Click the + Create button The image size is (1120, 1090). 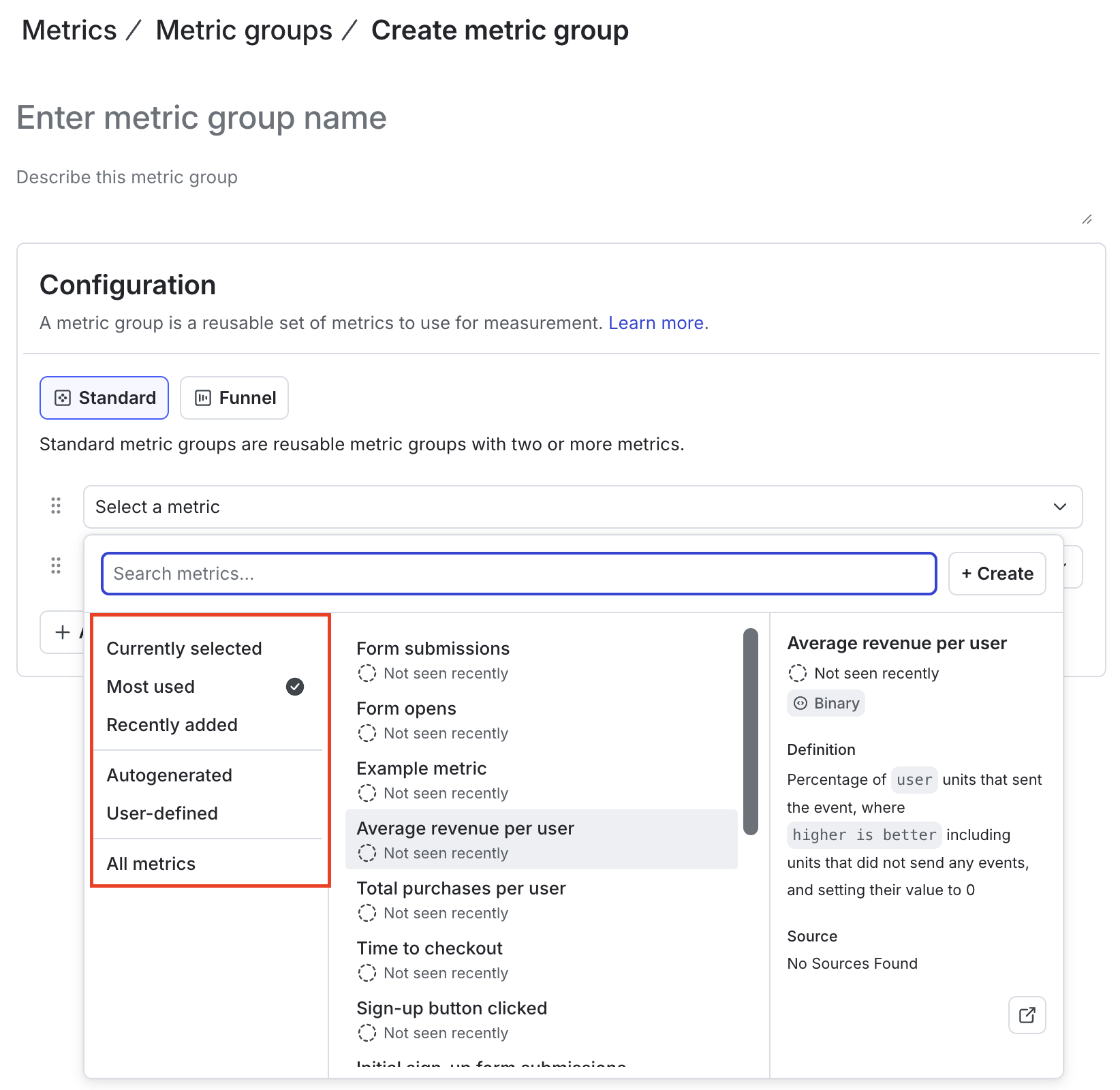(x=997, y=573)
